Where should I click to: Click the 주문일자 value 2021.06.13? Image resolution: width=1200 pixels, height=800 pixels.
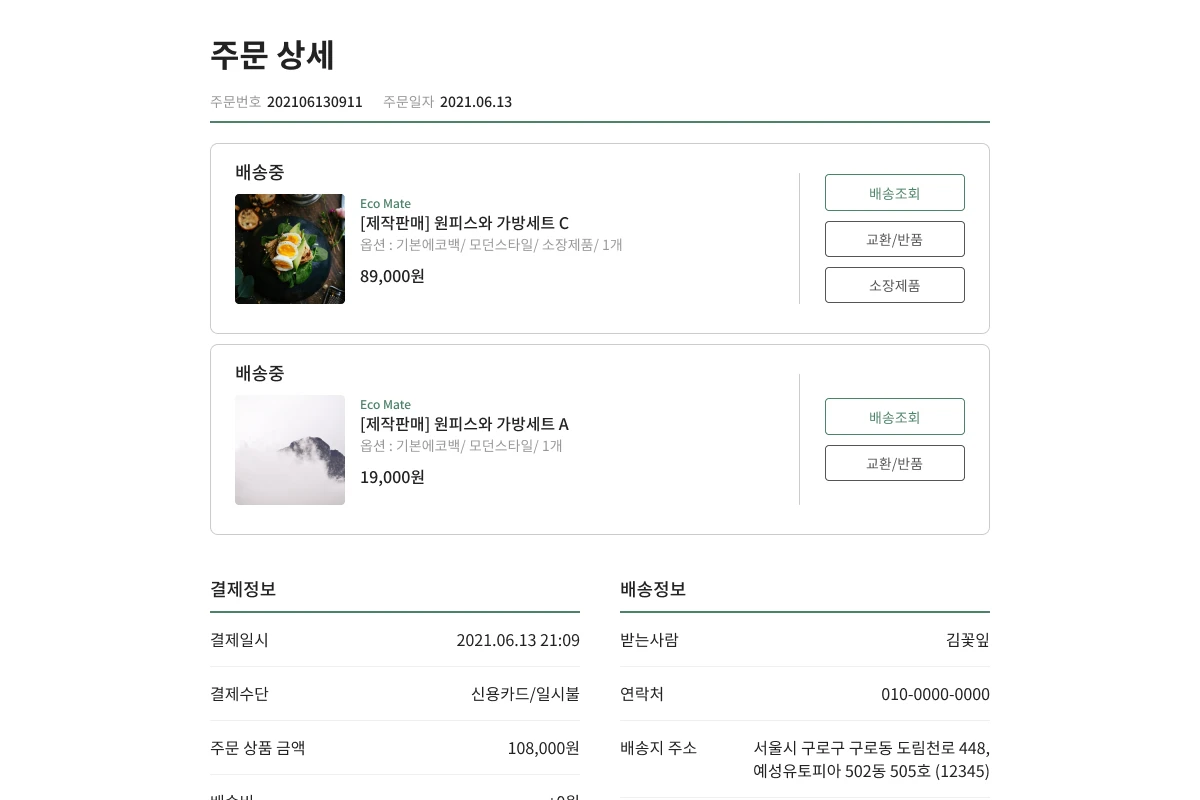click(476, 102)
